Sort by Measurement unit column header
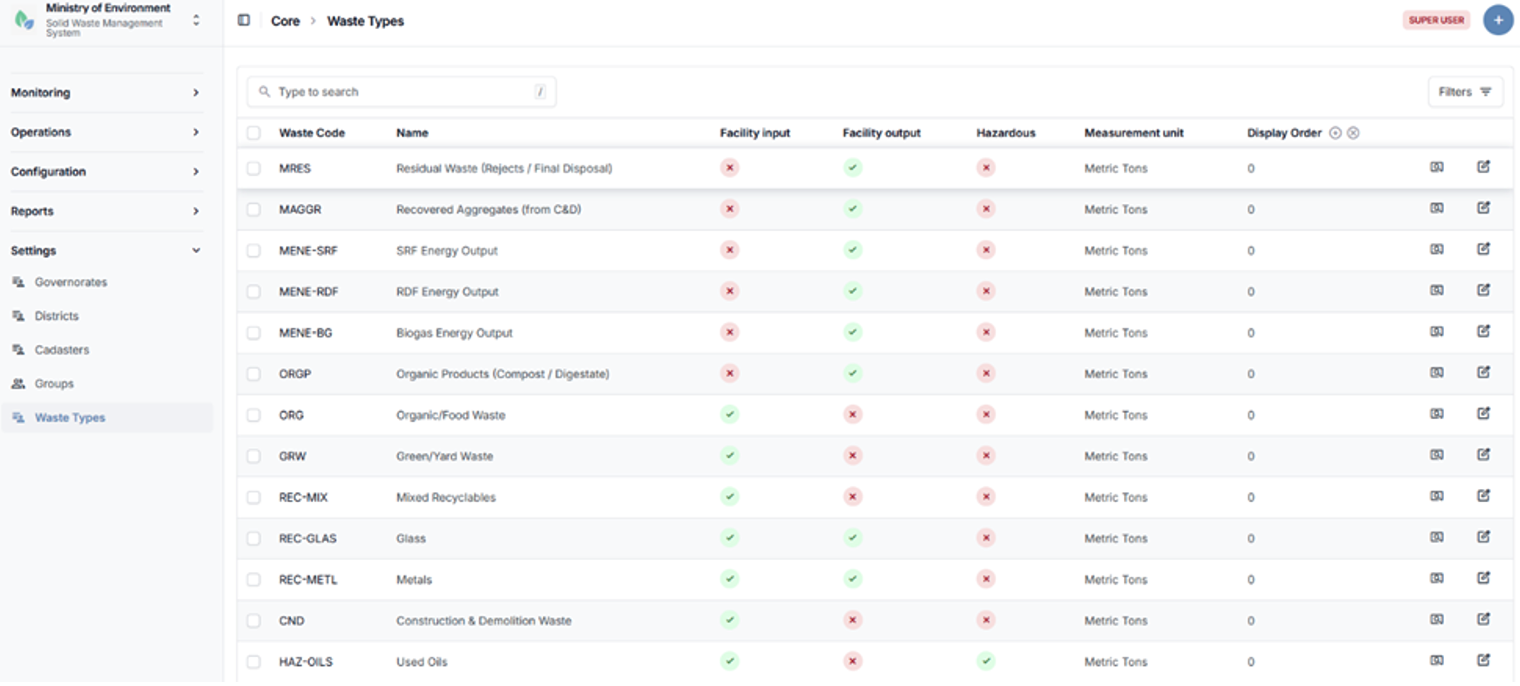1520x686 pixels. click(1134, 133)
